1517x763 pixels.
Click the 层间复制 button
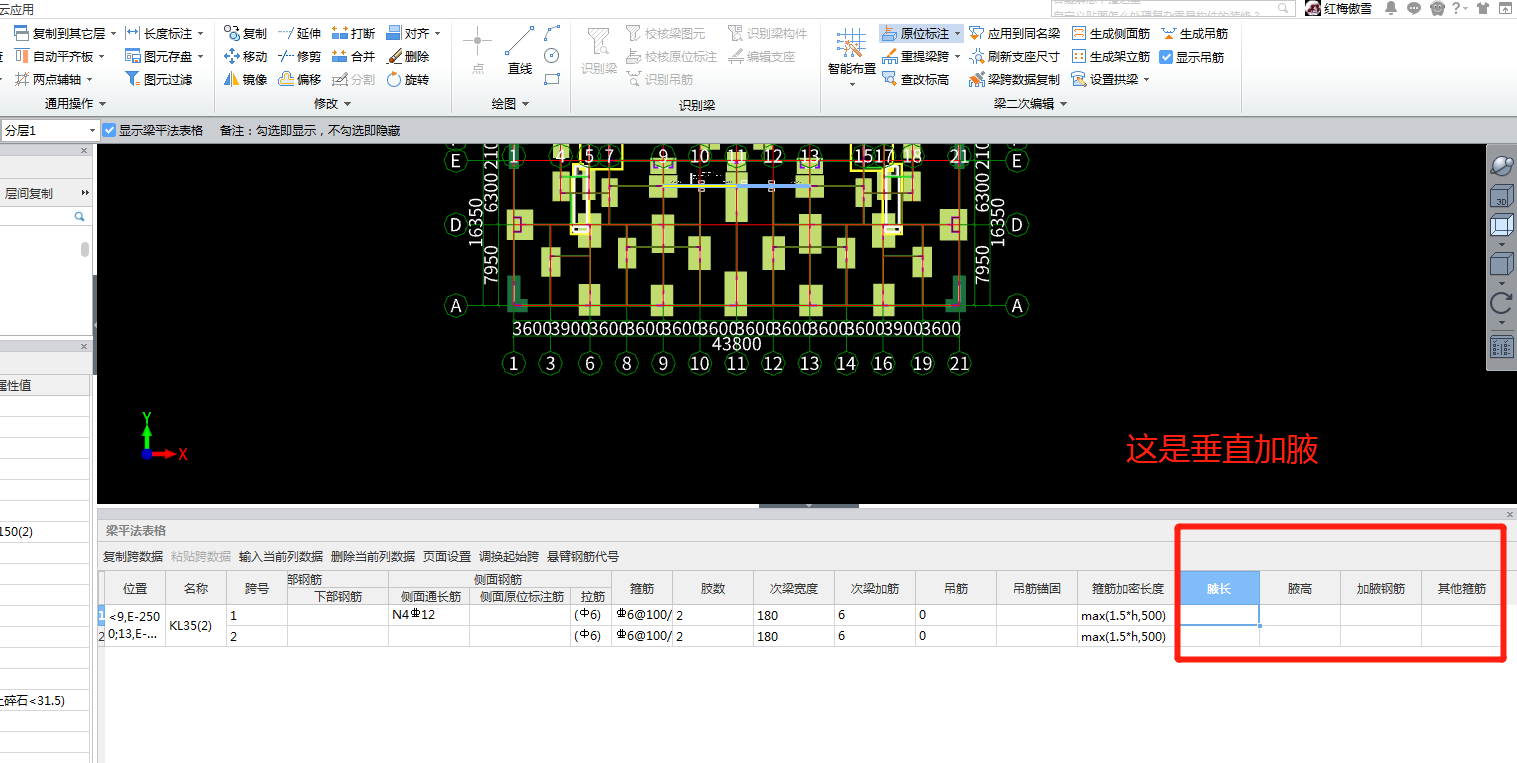pyautogui.click(x=30, y=193)
